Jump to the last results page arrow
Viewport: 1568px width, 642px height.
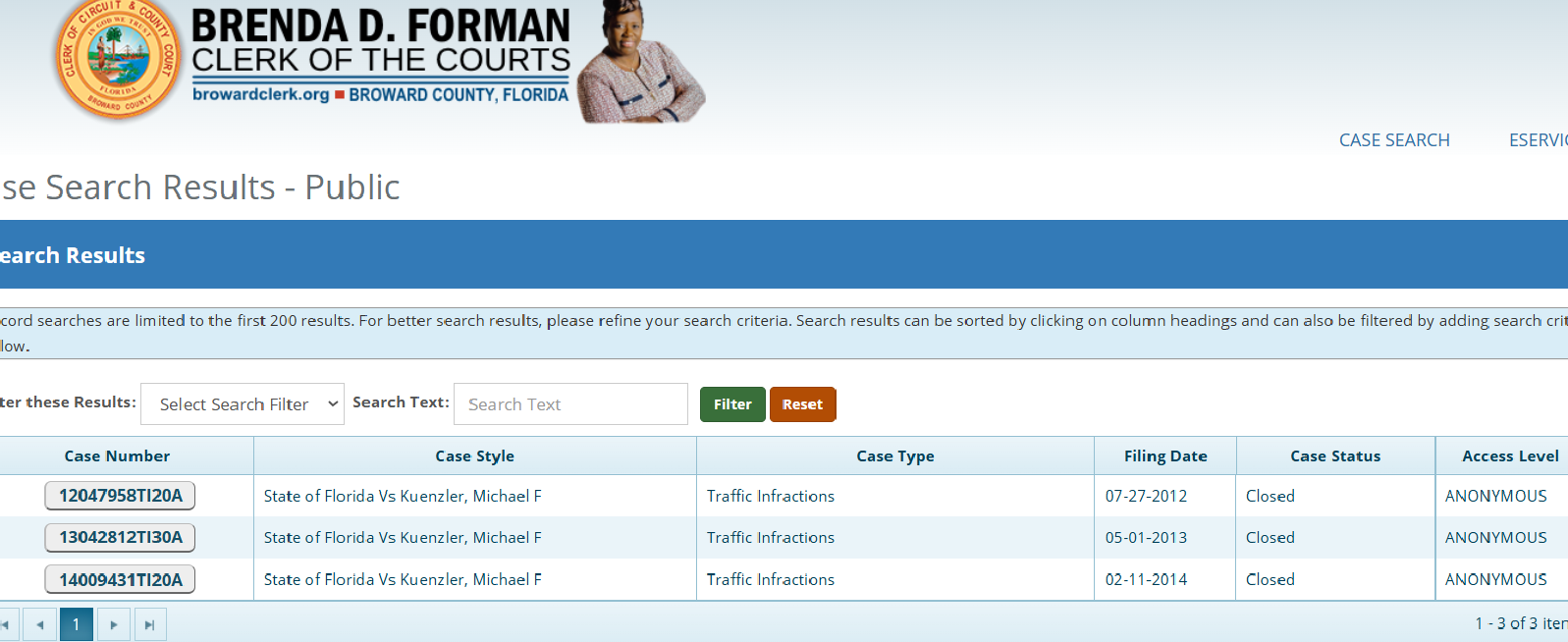pyautogui.click(x=149, y=624)
